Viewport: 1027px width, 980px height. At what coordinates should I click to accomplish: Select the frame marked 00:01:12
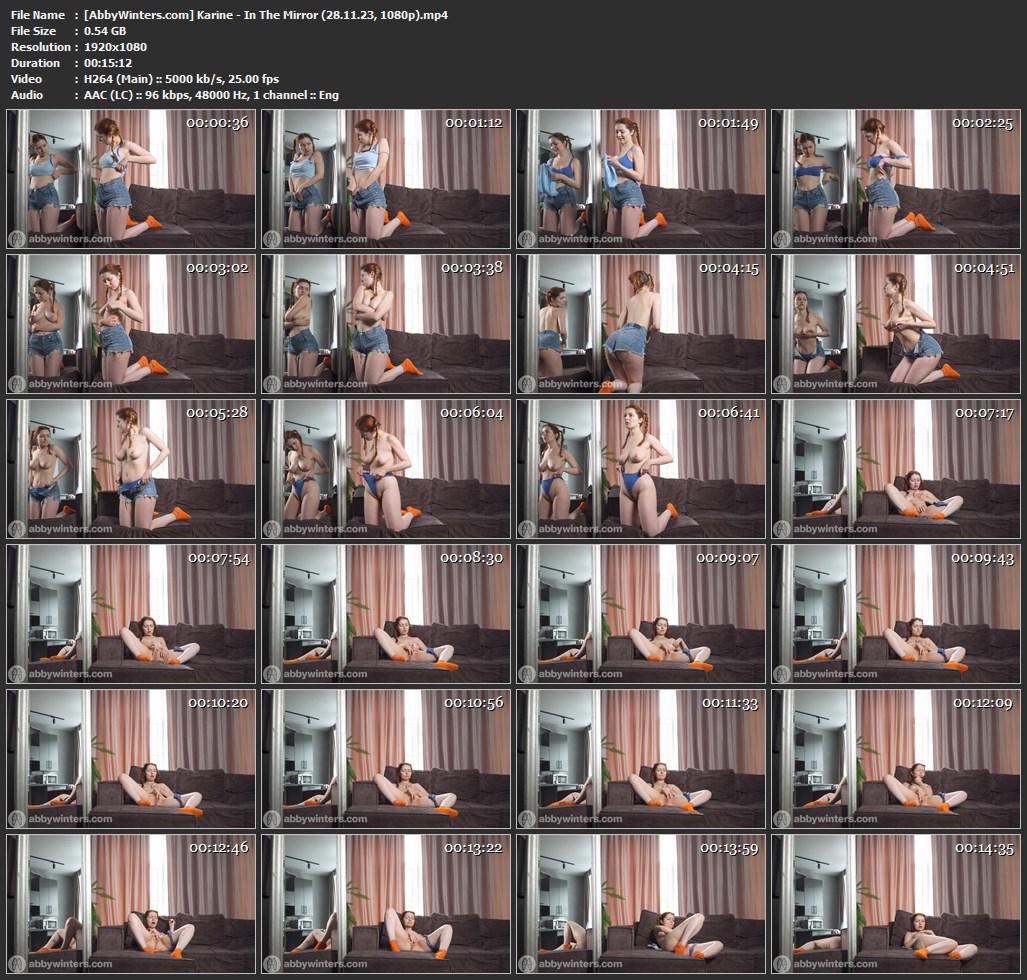387,179
